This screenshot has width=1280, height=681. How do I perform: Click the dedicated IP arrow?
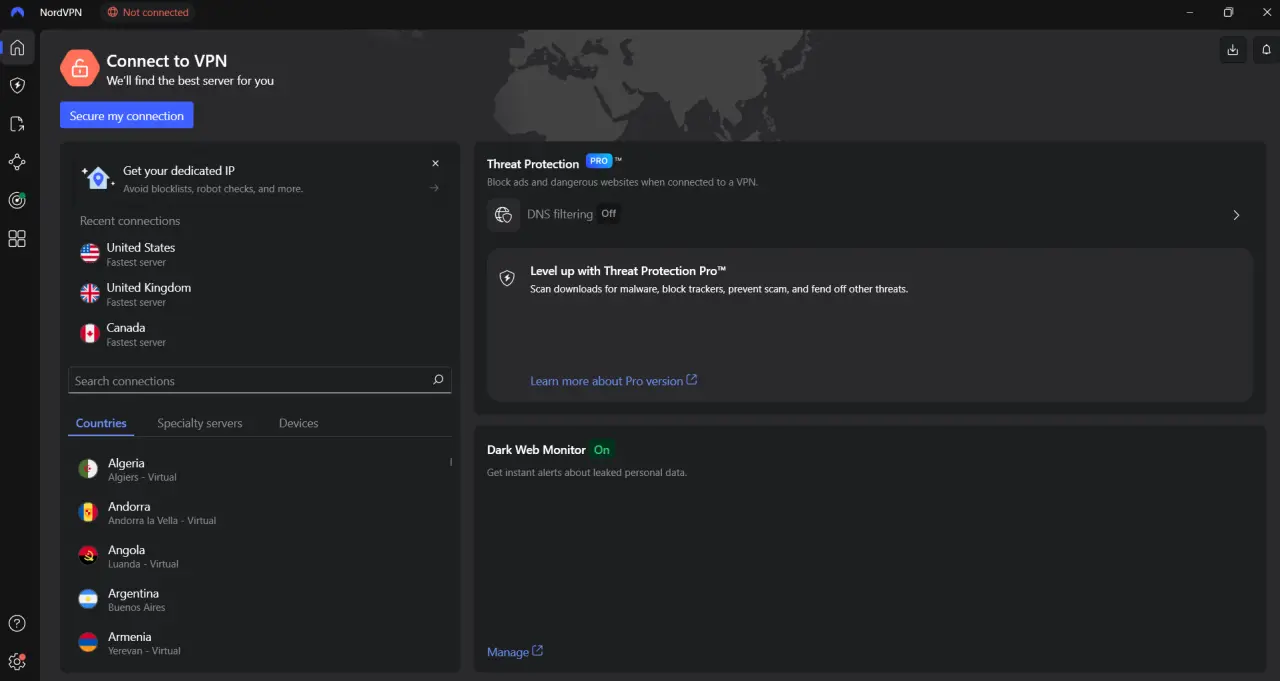[x=434, y=188]
